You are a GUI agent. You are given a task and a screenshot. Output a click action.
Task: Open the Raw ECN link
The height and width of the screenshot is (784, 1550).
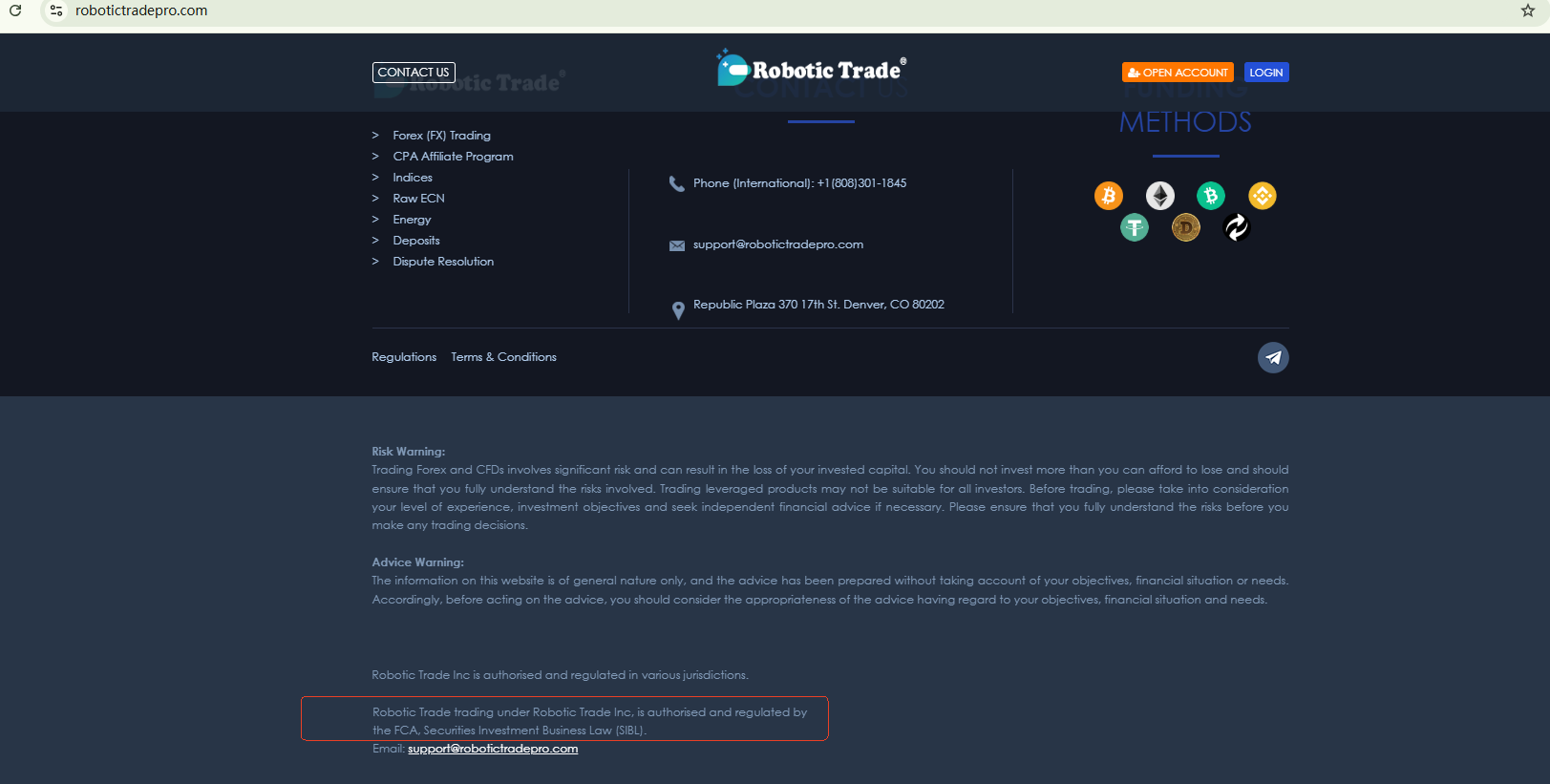[x=418, y=199]
